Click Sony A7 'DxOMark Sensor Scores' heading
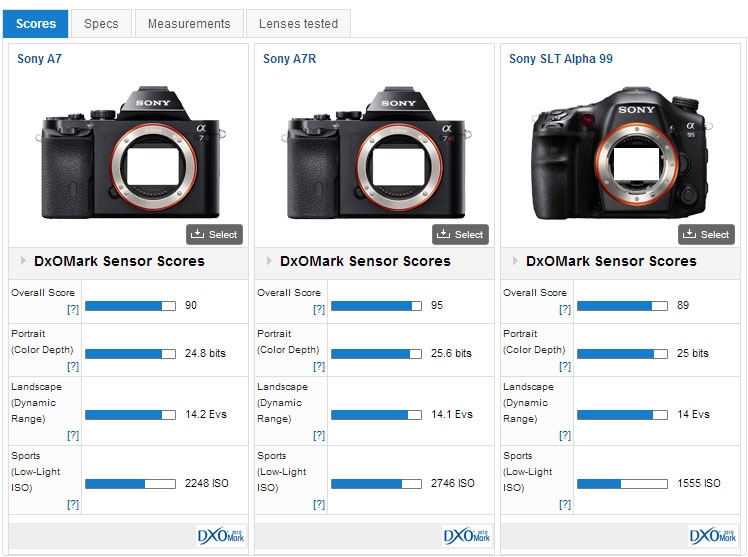Viewport: 748px width, 557px height. coord(119,261)
